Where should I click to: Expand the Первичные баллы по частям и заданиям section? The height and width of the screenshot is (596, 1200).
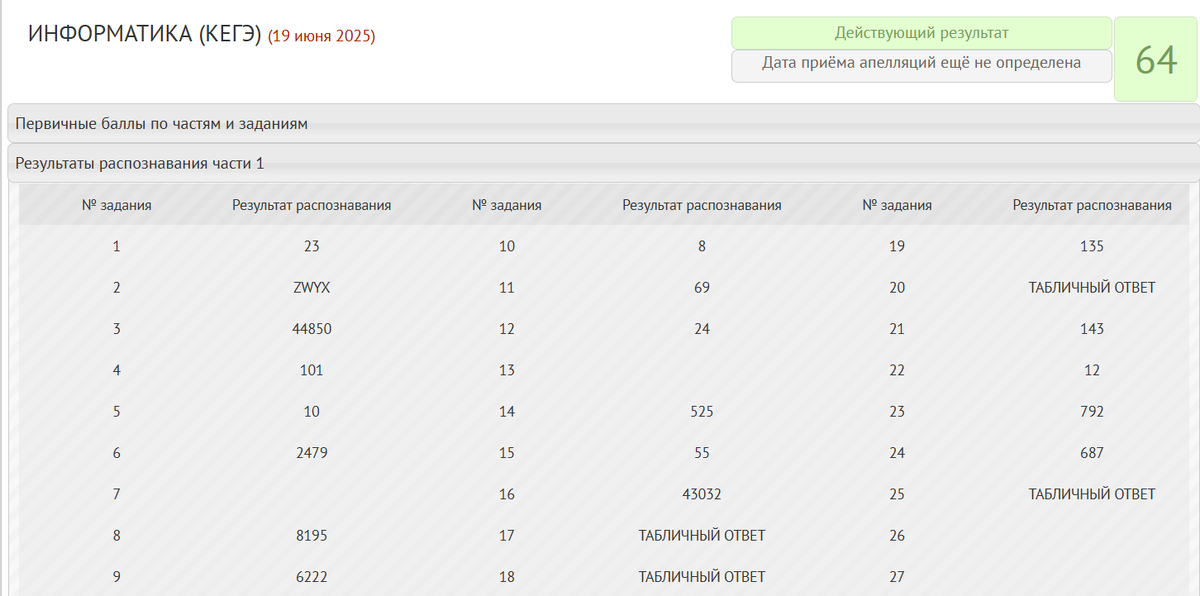click(x=603, y=124)
